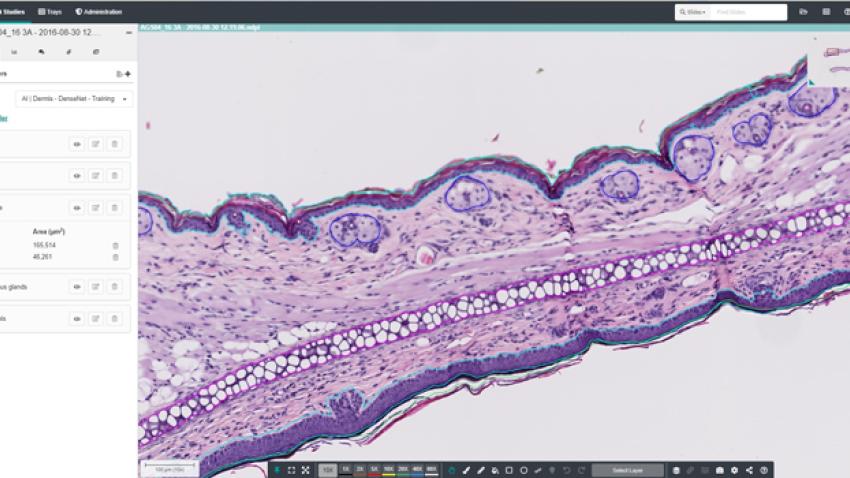Viewport: 850px width, 478px height.
Task: Open the Select Layer dropdown
Action: (x=626, y=470)
